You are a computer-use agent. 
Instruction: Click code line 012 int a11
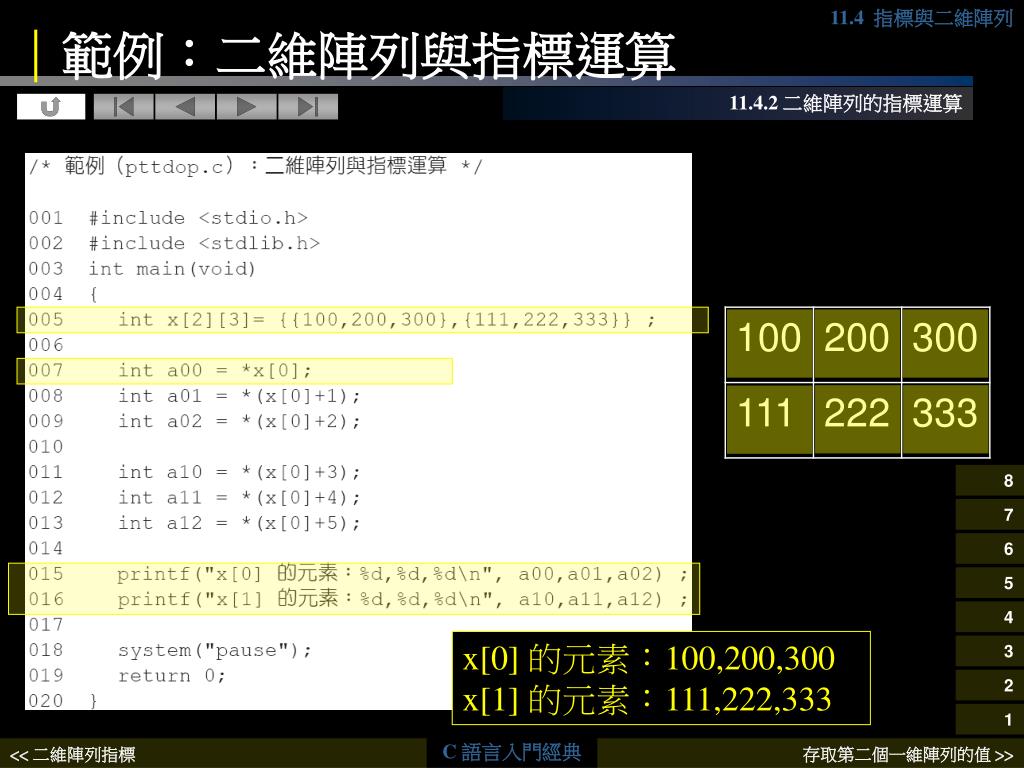[194, 498]
